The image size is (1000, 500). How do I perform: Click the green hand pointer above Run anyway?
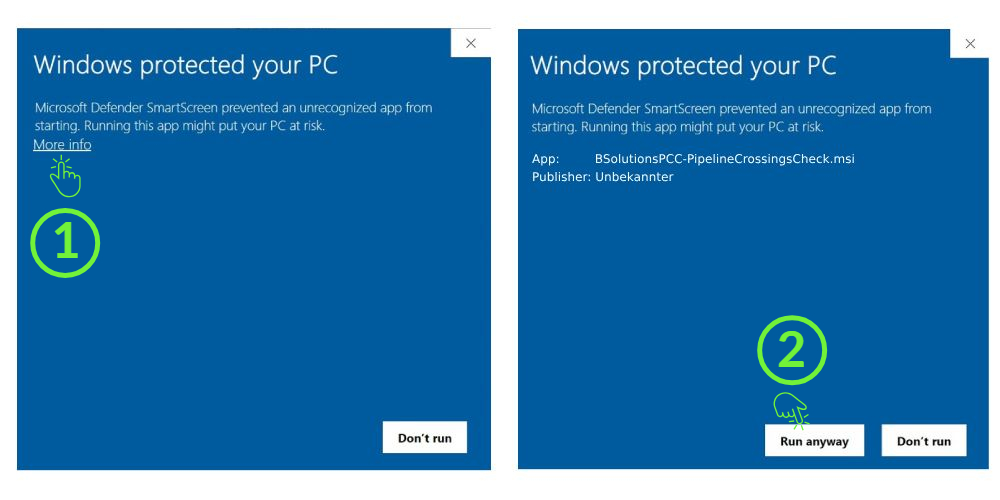coord(791,409)
